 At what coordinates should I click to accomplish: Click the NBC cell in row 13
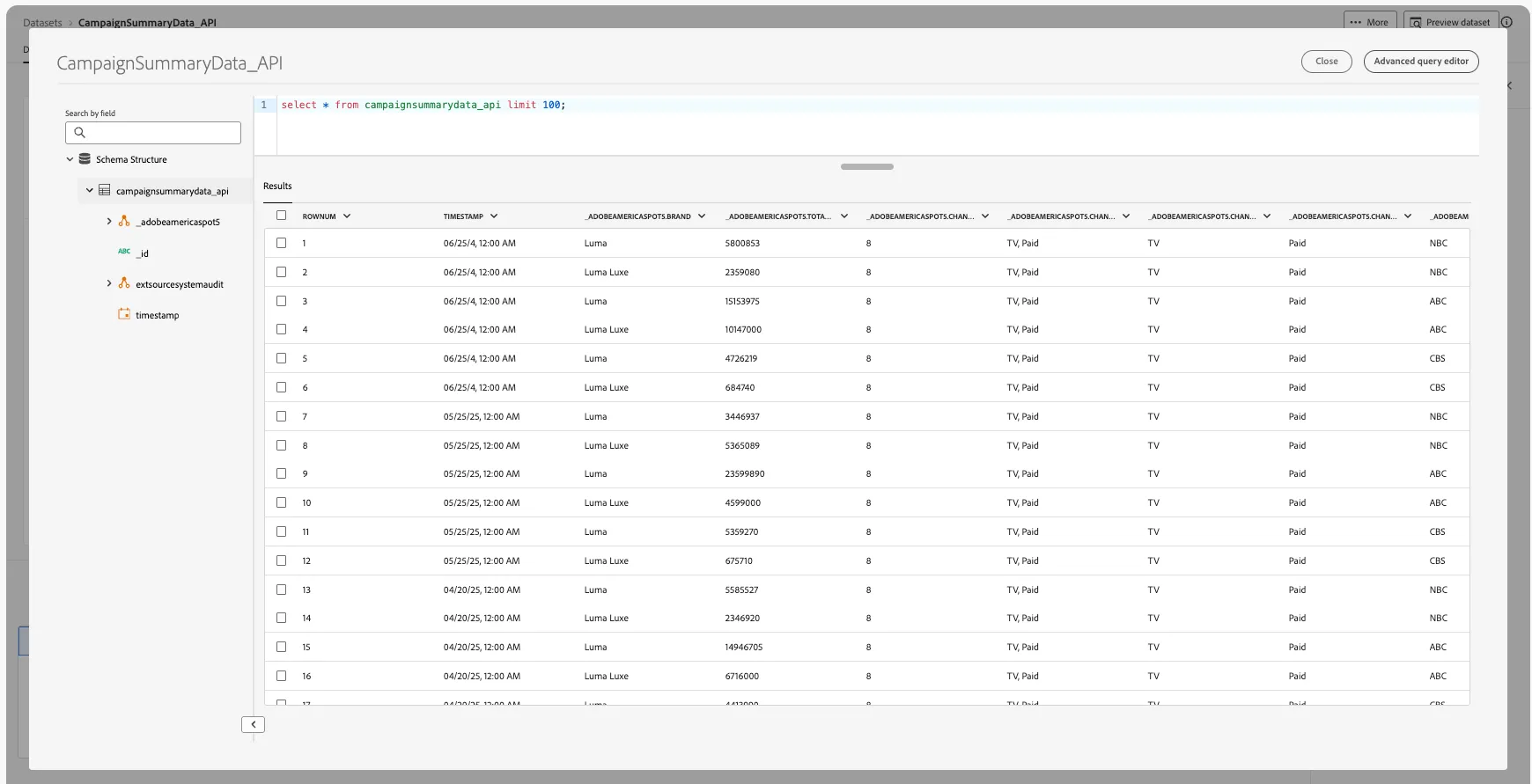[x=1439, y=590]
